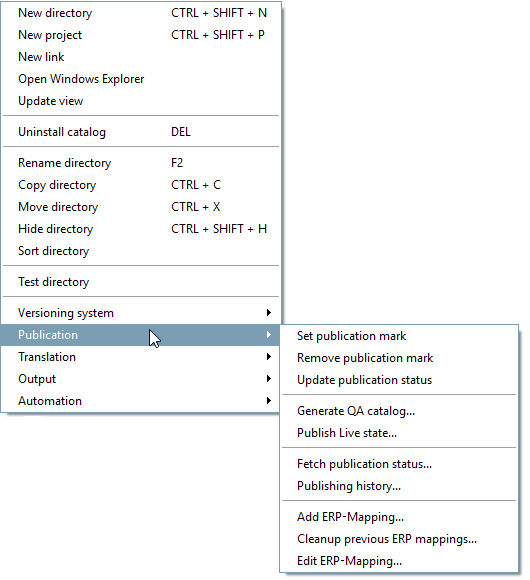This screenshot has width=530, height=580.
Task: Click New link option
Action: 141,57
